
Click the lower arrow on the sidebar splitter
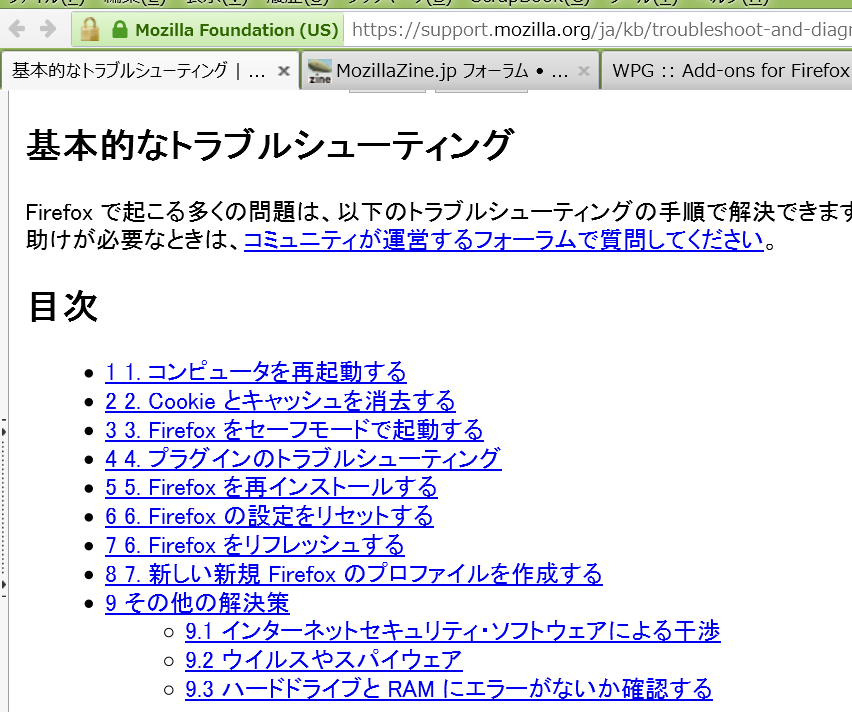pos(4,583)
